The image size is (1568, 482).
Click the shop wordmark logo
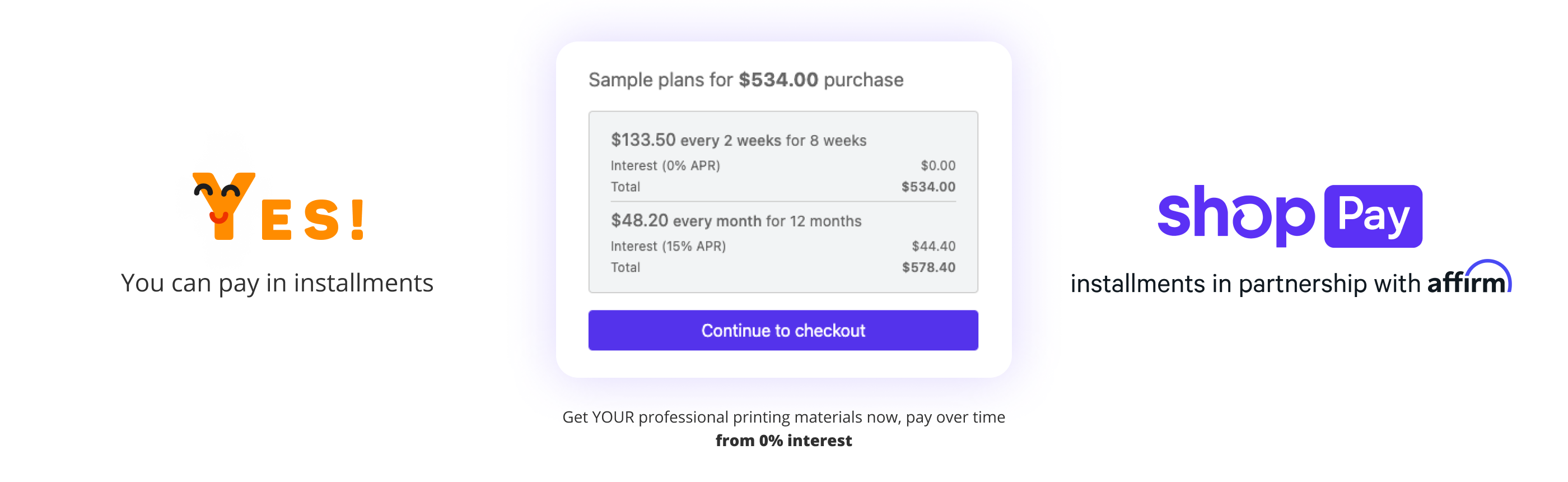pos(1236,215)
